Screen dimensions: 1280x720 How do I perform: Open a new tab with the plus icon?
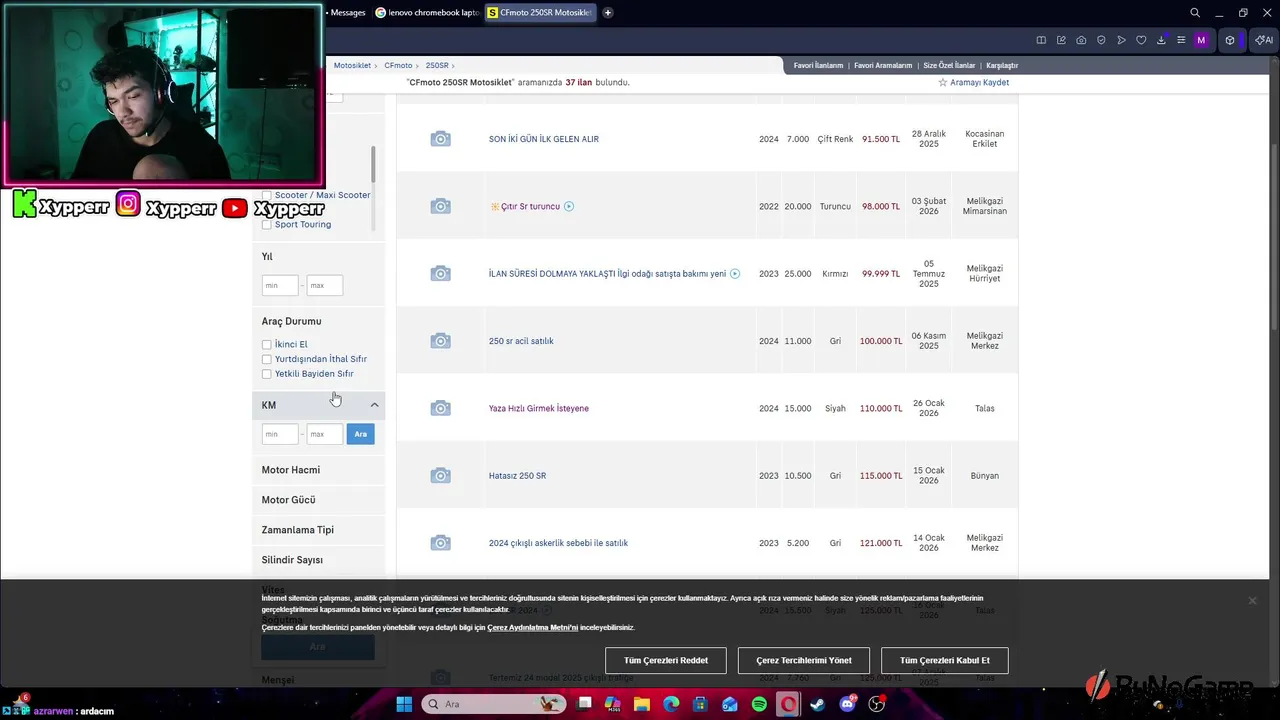[x=607, y=13]
